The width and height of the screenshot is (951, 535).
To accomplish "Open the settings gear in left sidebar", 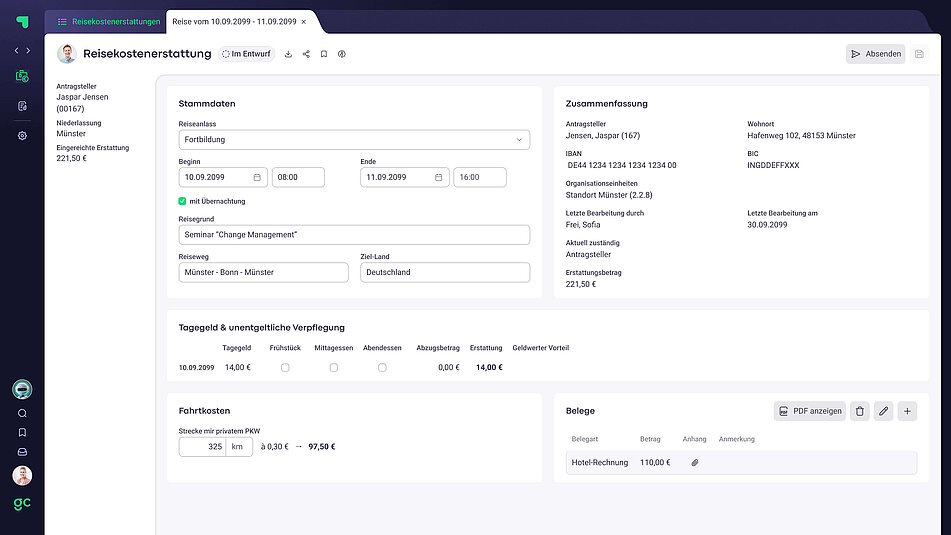I will click(22, 135).
